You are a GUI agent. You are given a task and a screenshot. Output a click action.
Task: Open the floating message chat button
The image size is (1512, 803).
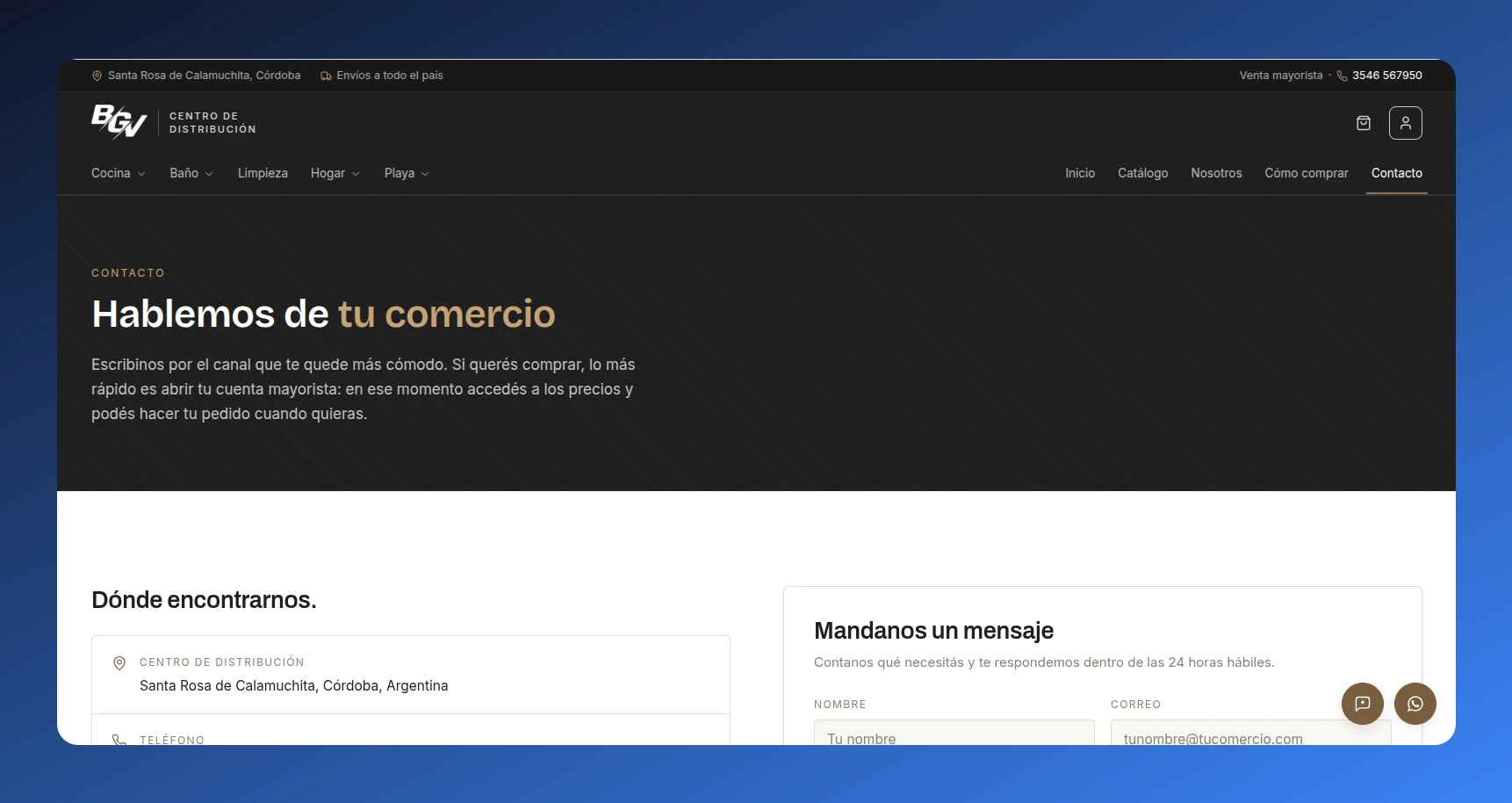(1363, 704)
